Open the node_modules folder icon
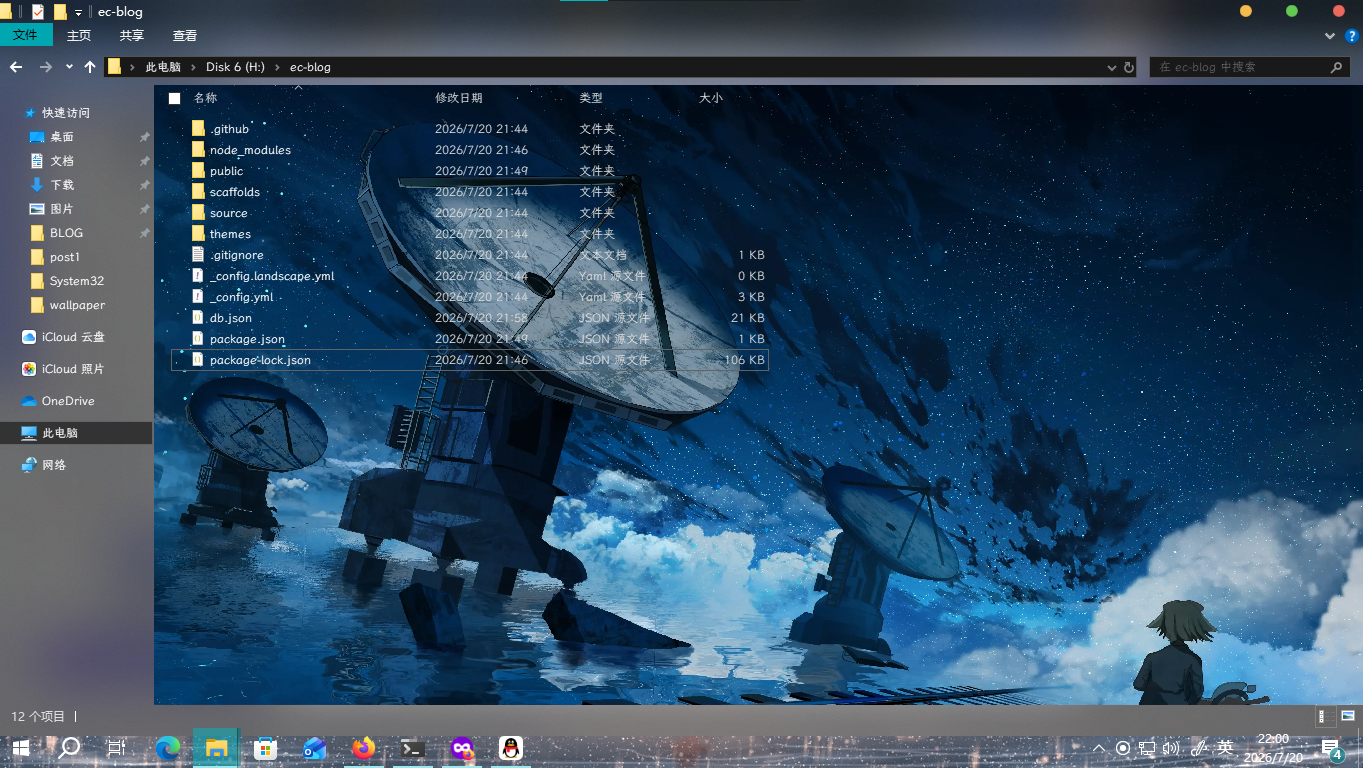This screenshot has width=1363, height=768. coord(199,150)
